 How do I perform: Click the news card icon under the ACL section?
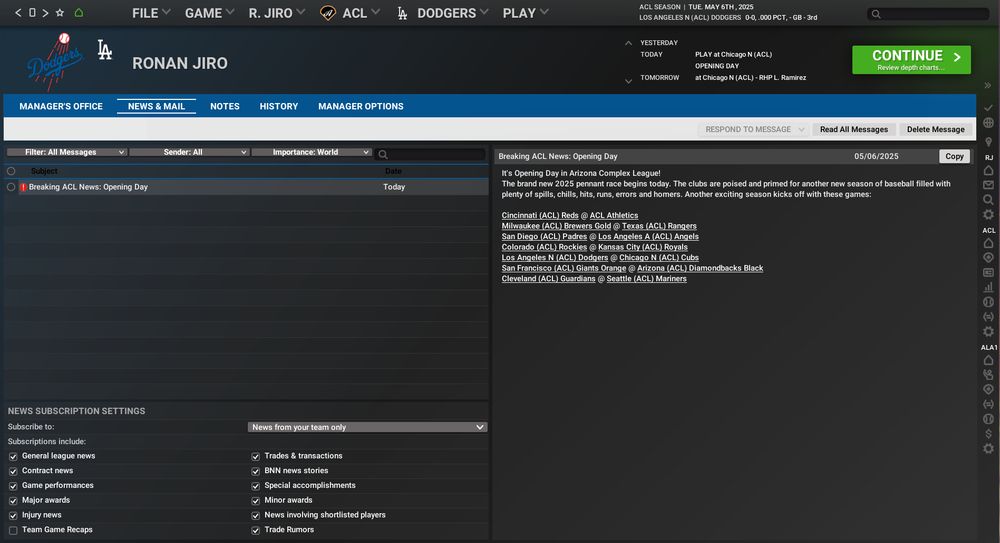point(988,272)
